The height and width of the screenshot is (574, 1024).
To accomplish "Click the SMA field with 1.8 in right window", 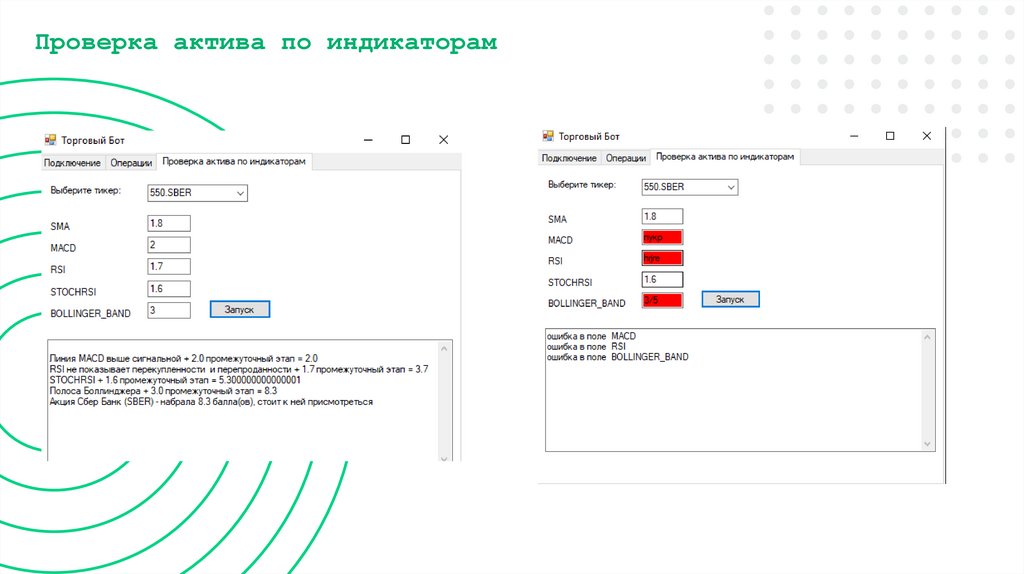I will pos(662,216).
